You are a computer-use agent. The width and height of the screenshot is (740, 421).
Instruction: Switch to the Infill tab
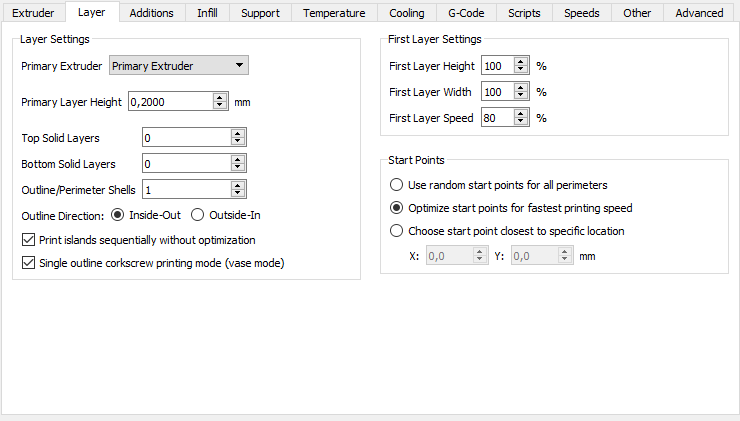tap(206, 13)
